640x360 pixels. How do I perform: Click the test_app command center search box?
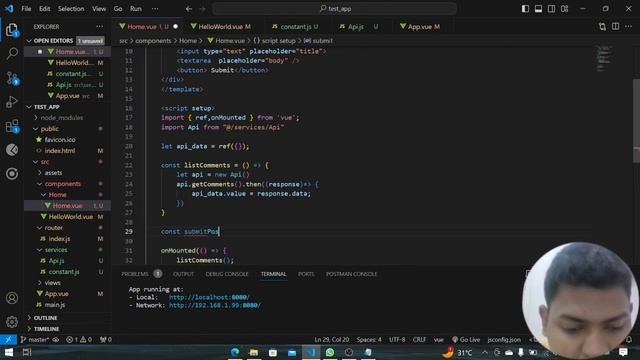point(334,9)
